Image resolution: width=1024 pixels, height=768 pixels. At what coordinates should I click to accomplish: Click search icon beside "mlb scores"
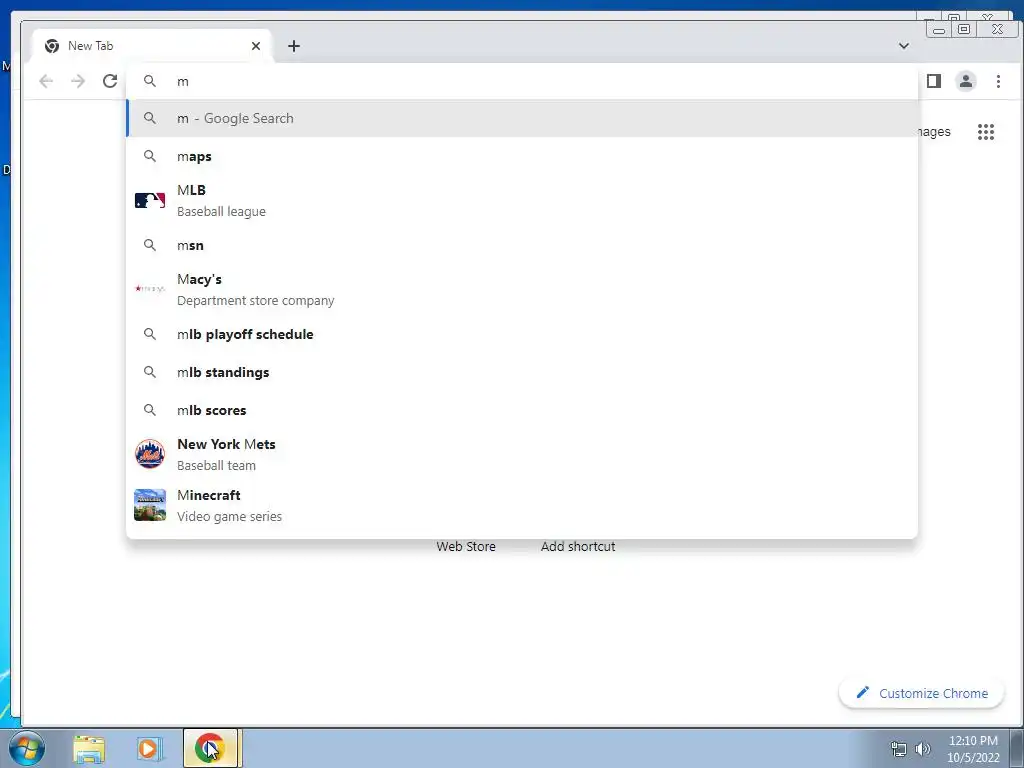coord(150,410)
